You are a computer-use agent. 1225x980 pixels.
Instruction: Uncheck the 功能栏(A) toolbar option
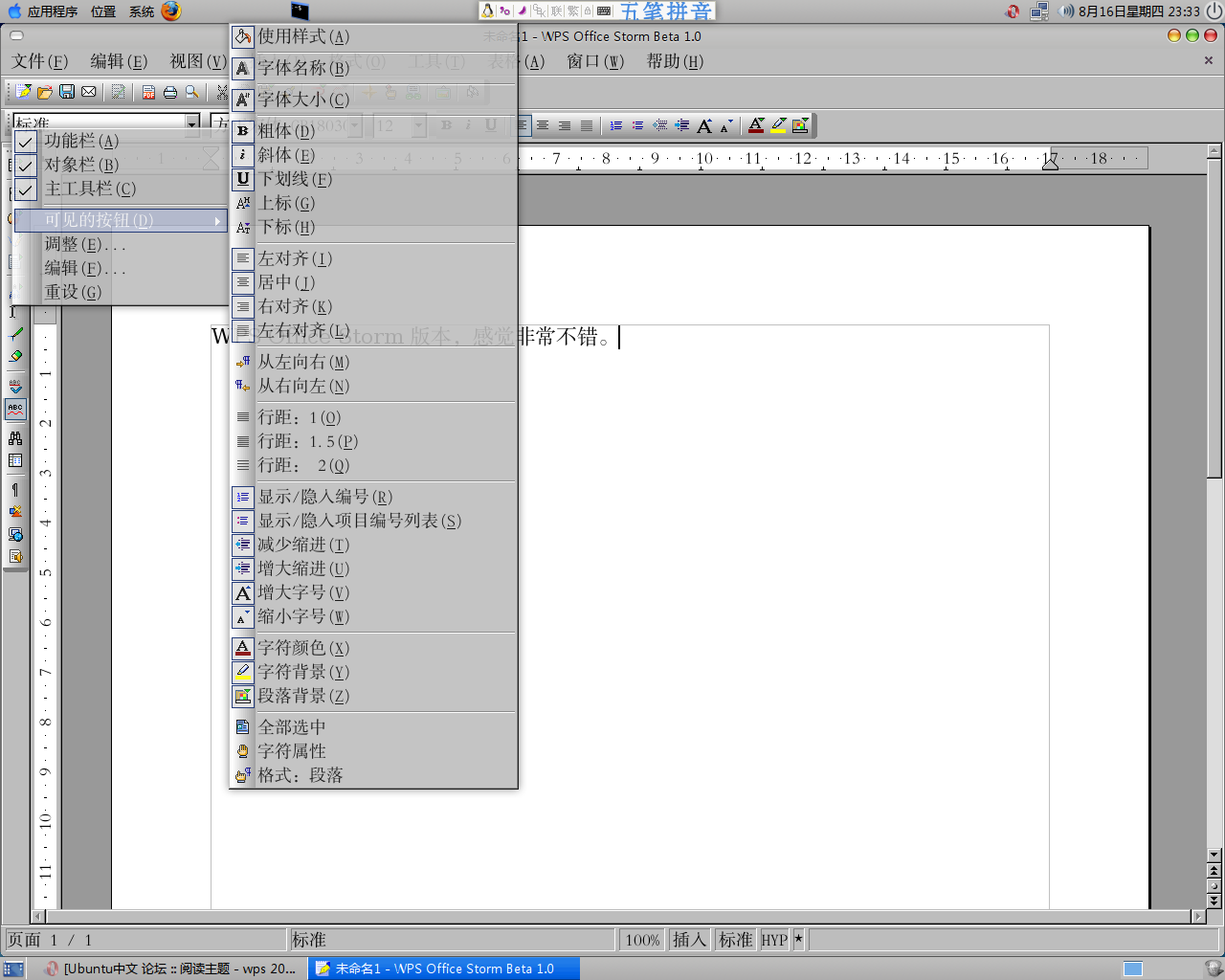(x=120, y=141)
